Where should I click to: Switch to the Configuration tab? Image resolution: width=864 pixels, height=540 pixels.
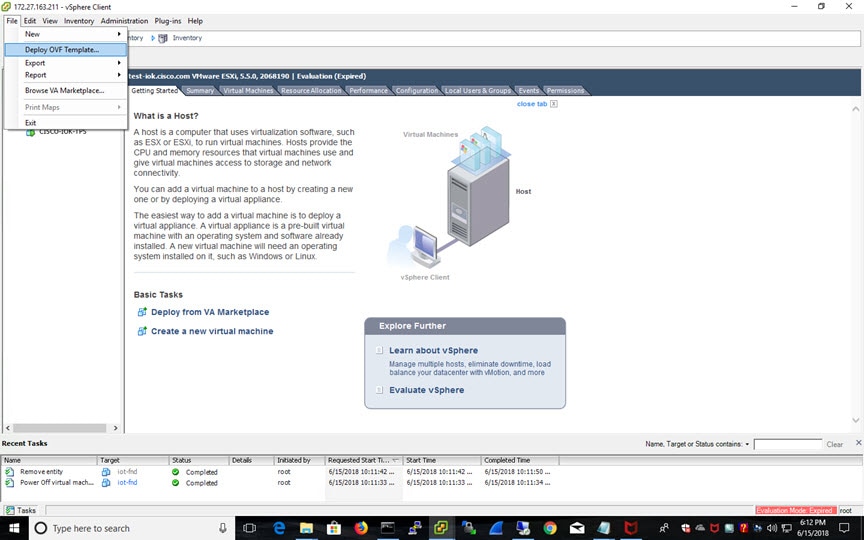coord(417,90)
